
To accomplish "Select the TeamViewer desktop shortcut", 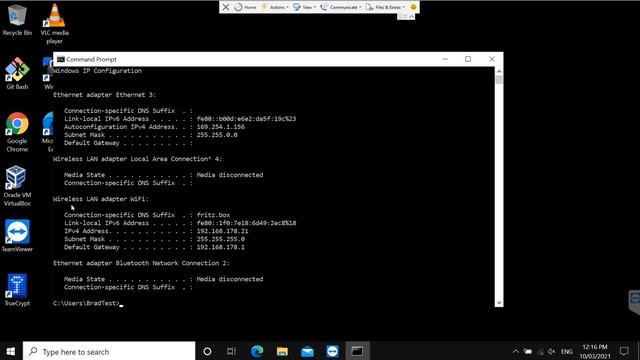I will pos(17,236).
